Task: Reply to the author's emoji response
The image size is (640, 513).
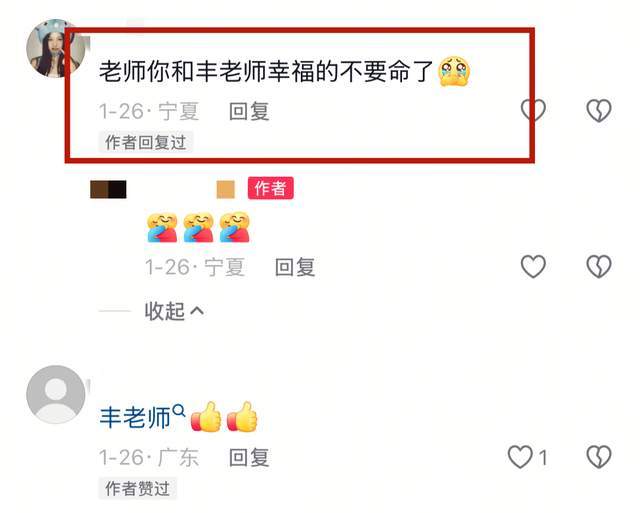Action: point(295,267)
